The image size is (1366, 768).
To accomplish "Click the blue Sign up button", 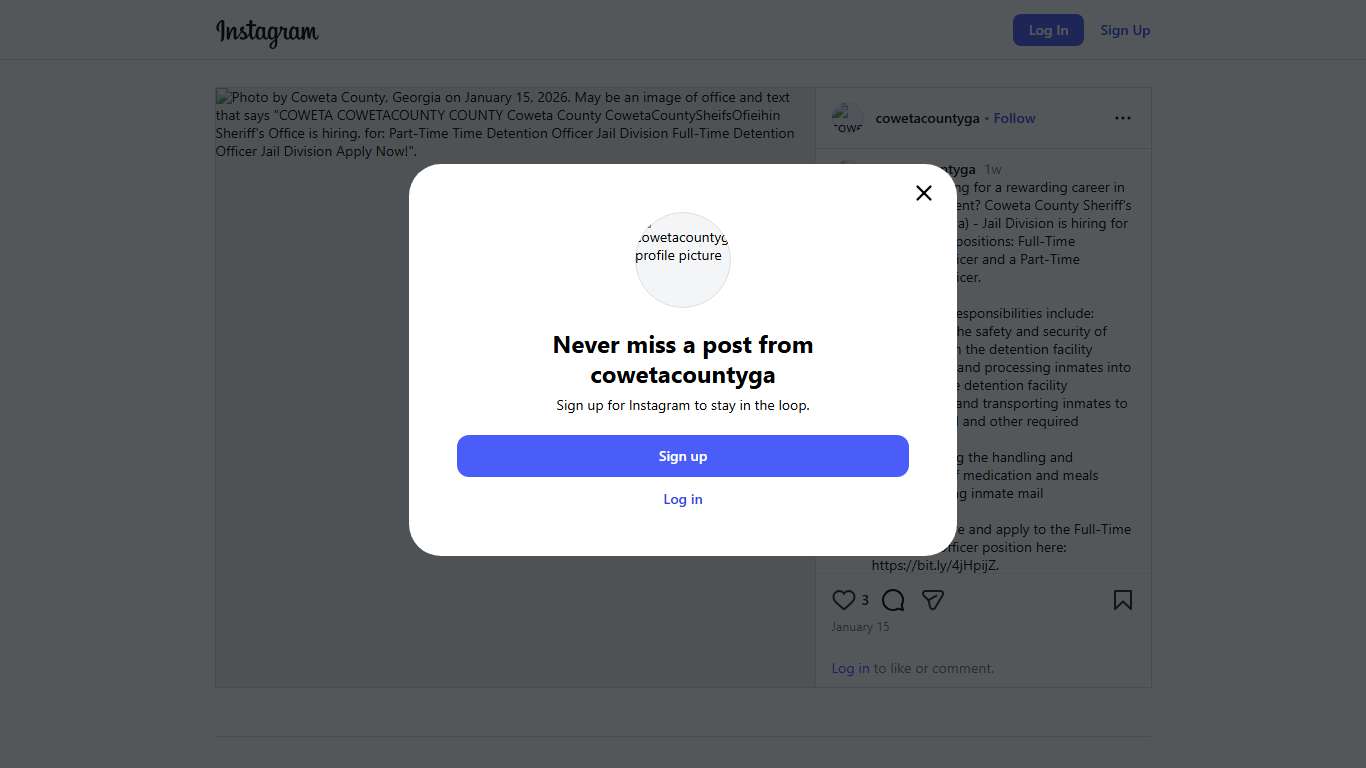I will coord(683,456).
